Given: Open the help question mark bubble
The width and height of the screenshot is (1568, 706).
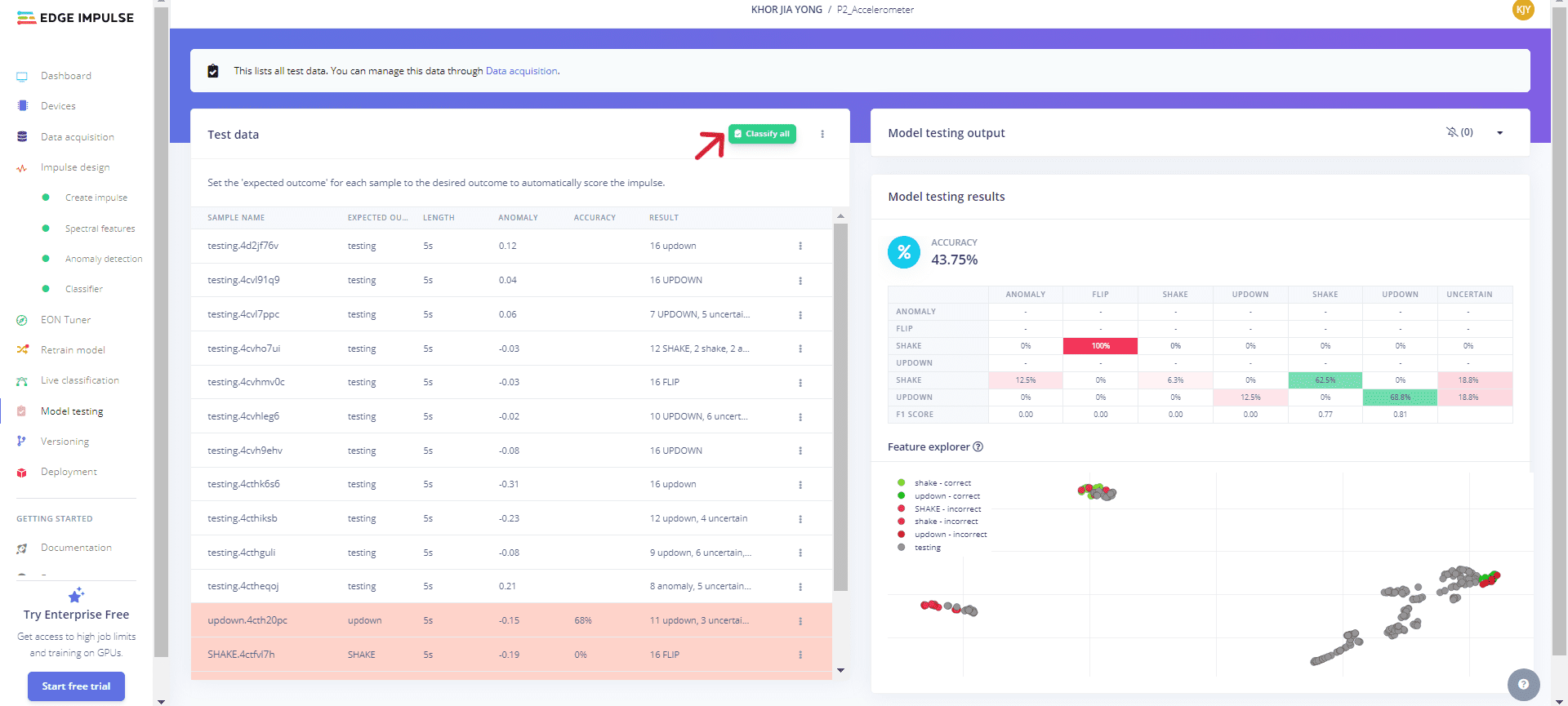Looking at the screenshot, I should pyautogui.click(x=1523, y=685).
